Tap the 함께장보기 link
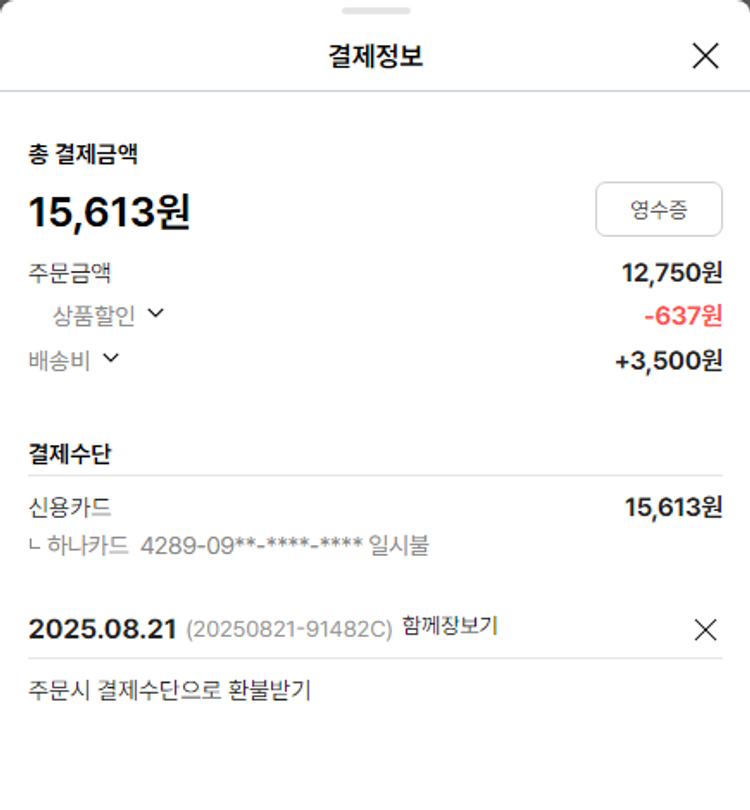The height and width of the screenshot is (810, 750). (449, 627)
